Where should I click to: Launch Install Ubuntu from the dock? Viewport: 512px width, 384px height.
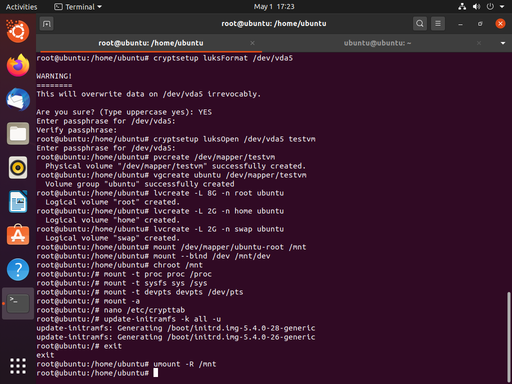coord(18,31)
